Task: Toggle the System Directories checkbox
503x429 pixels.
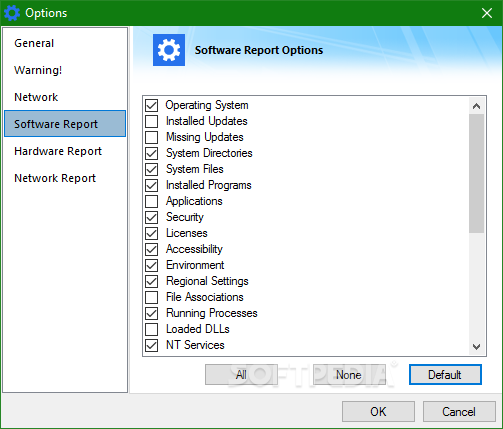Action: (x=152, y=153)
